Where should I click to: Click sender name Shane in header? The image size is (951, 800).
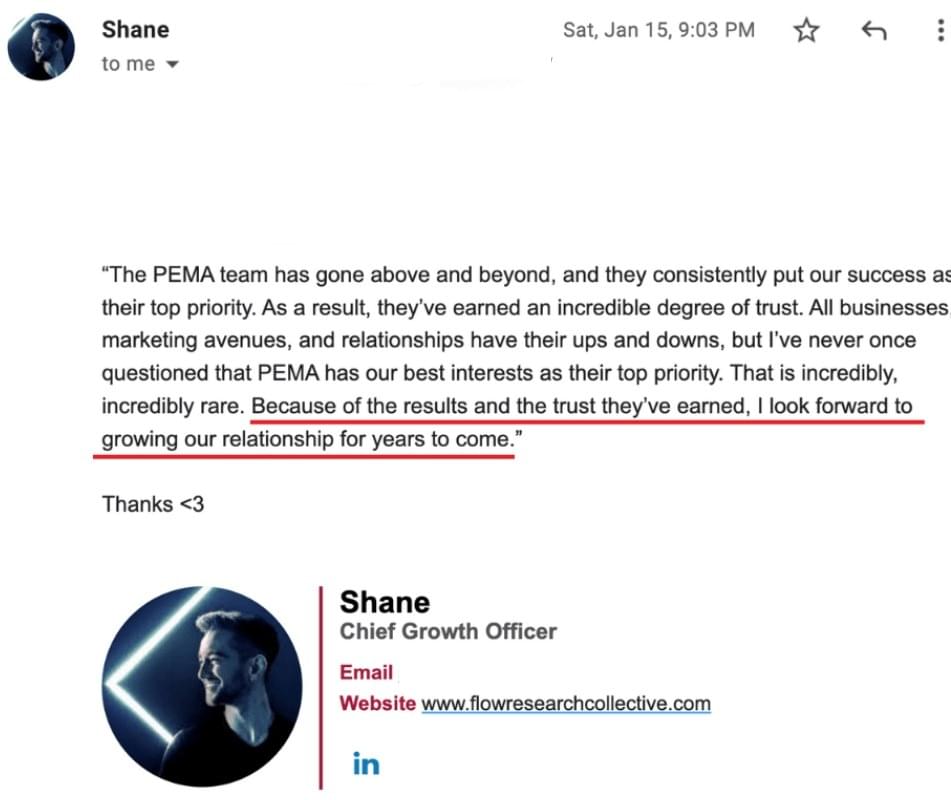135,30
